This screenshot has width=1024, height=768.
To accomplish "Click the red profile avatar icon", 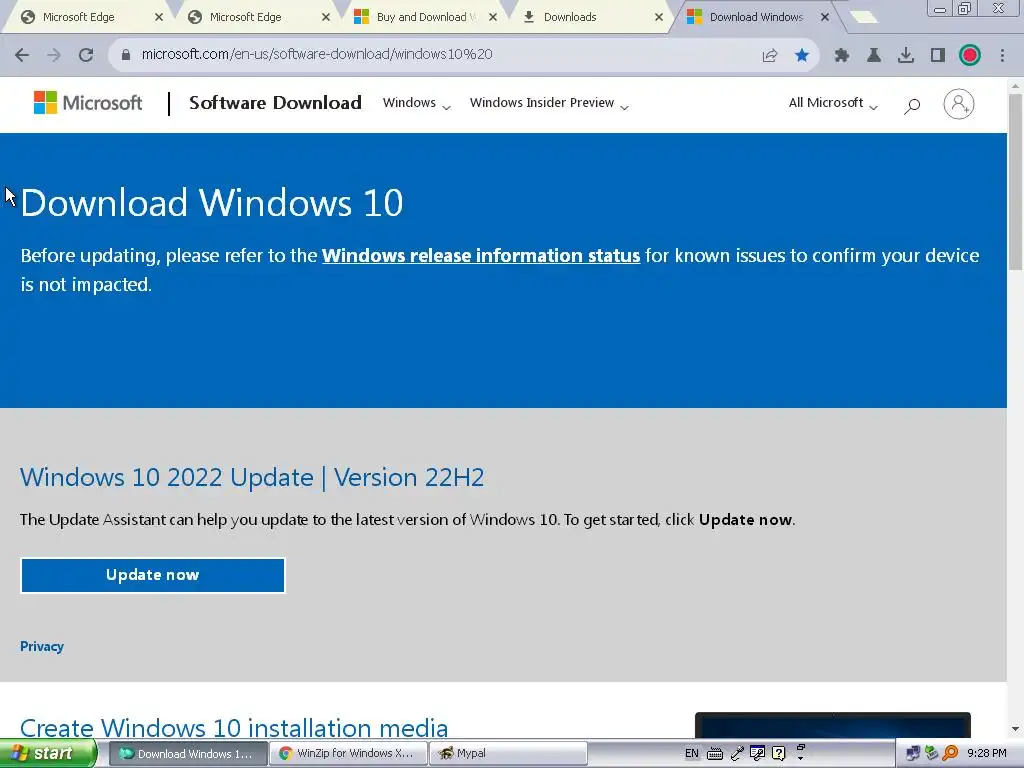I will (x=970, y=55).
